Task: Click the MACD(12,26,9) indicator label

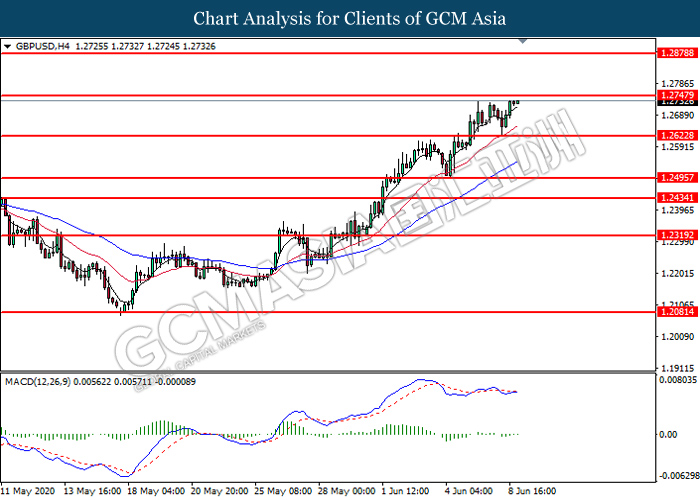Action: (38, 382)
